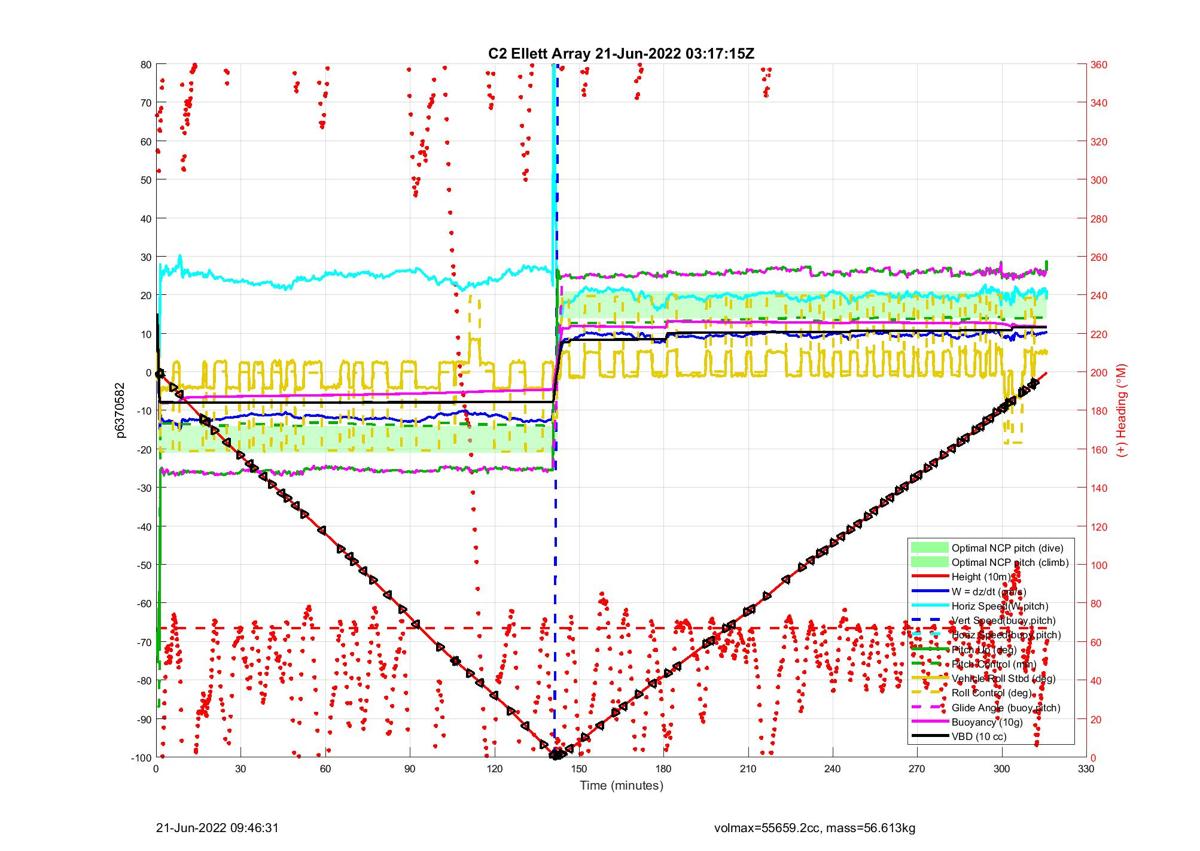Click the right heading axis tick '20'
This screenshot has height=851, width=1200.
[x=1098, y=719]
